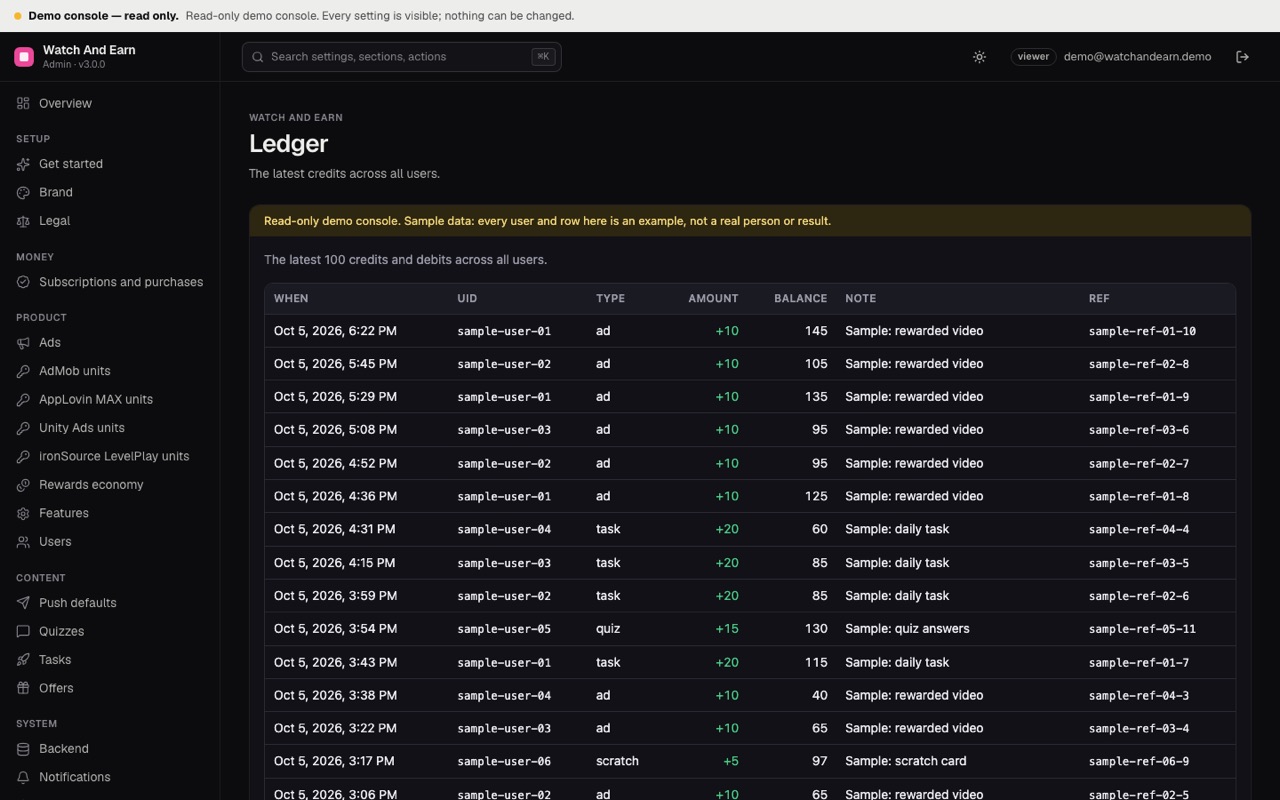
Task: Click the viewer role badge
Action: [1033, 57]
